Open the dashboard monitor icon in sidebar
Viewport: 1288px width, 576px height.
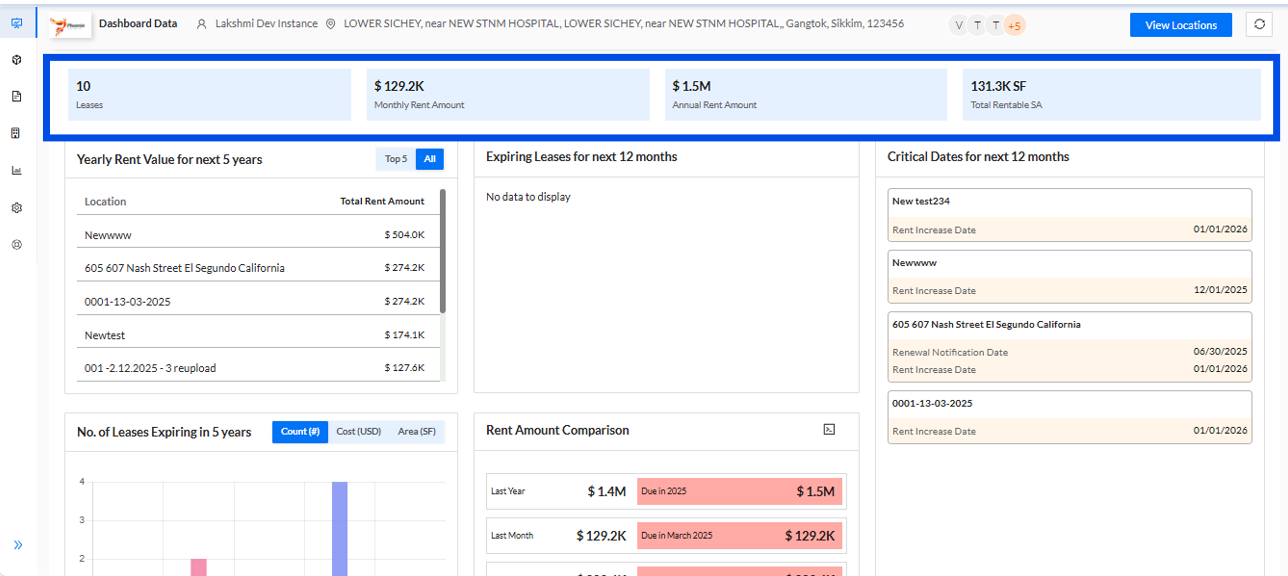click(17, 23)
